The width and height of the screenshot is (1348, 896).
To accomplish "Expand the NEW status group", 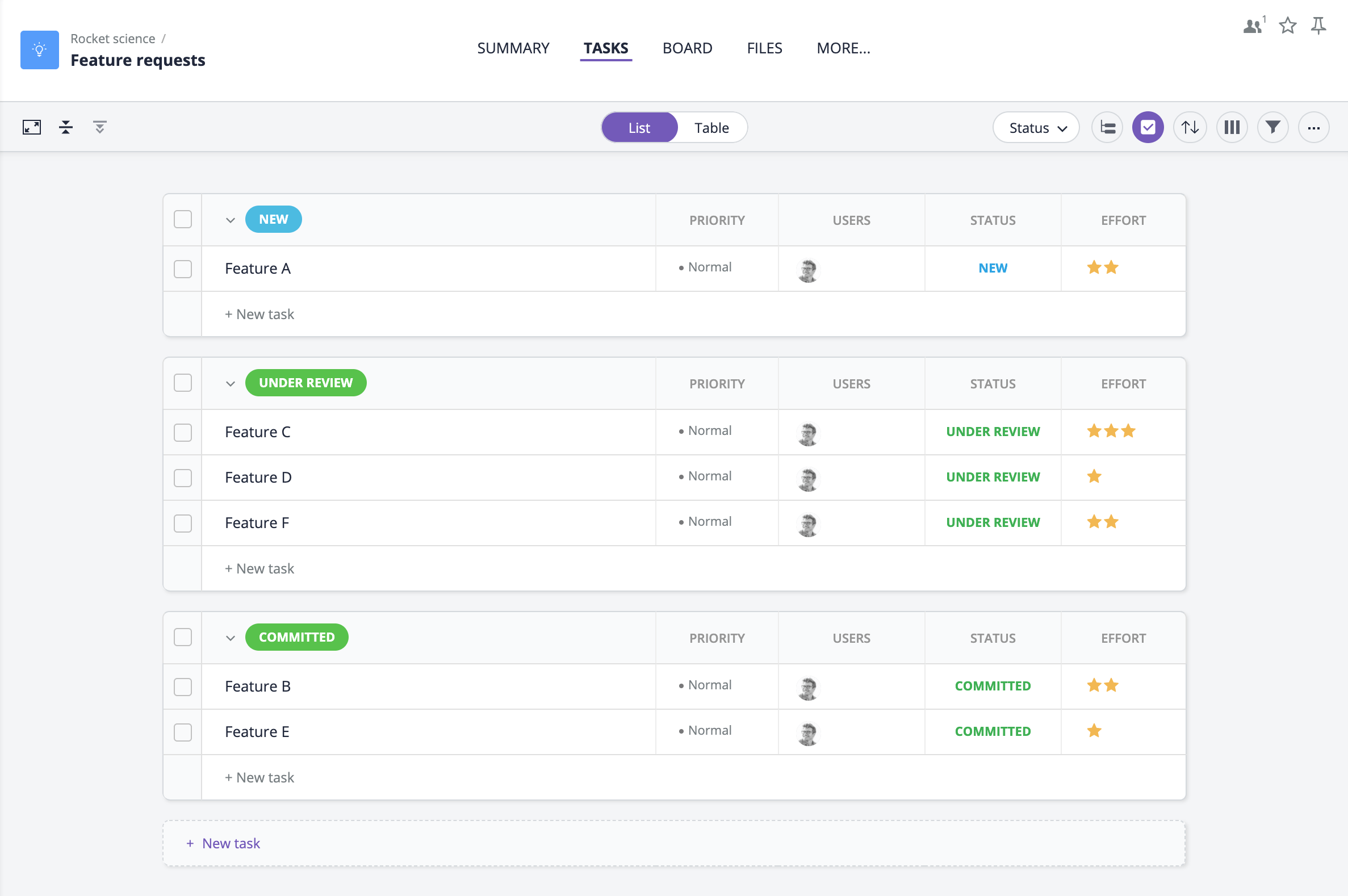I will 230,219.
